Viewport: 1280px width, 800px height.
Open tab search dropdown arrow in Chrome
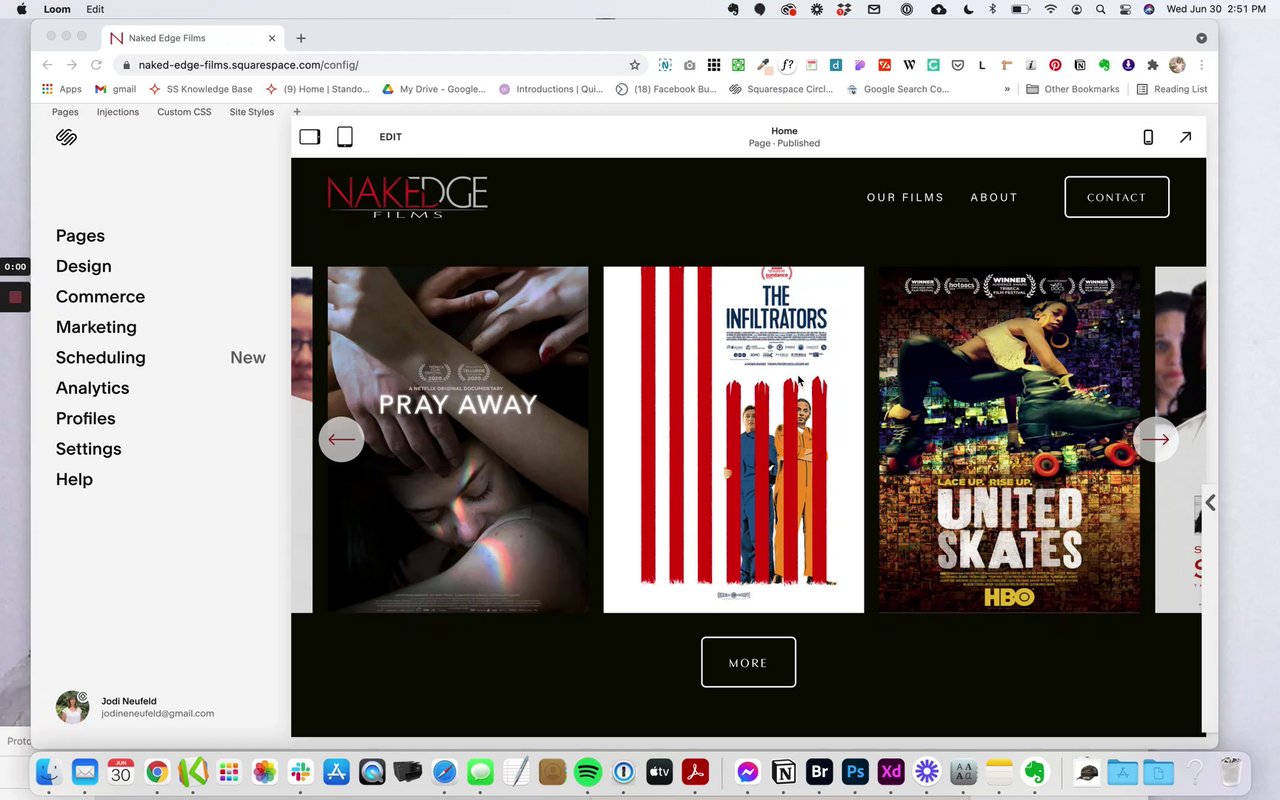1201,38
